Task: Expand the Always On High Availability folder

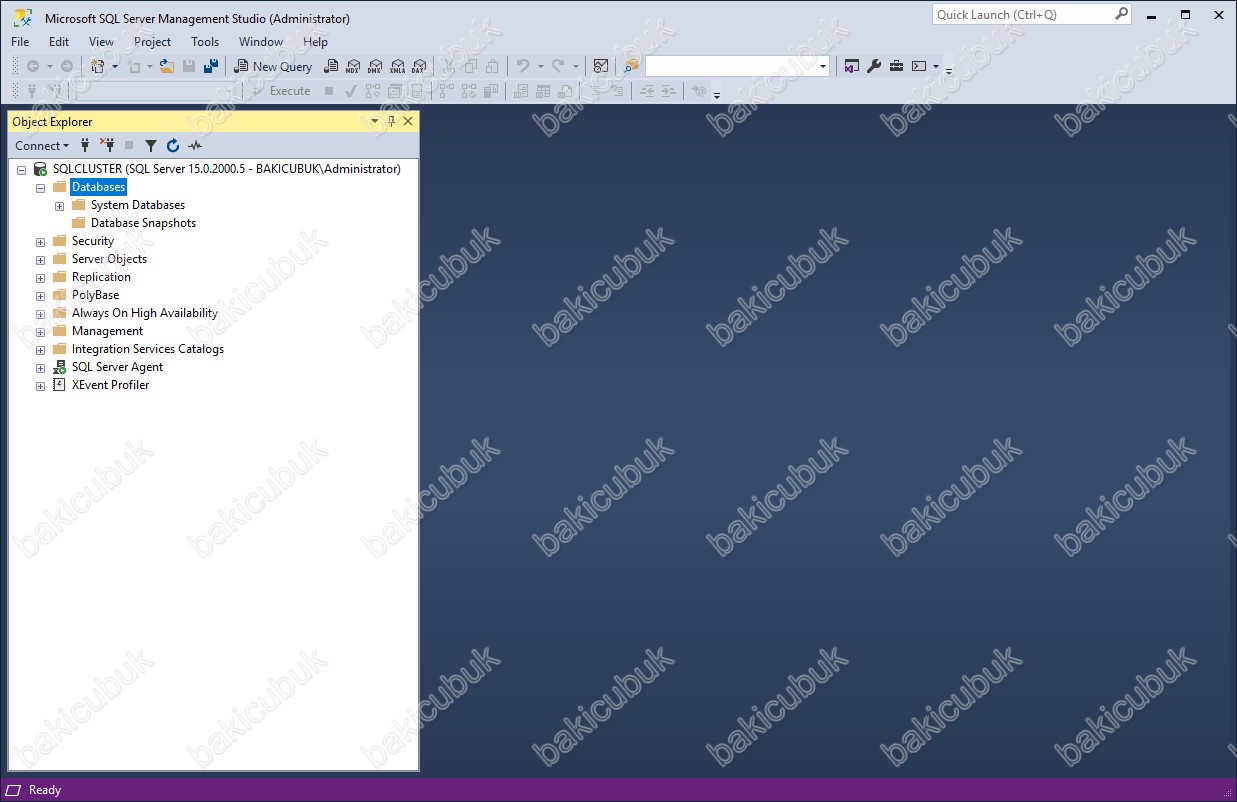Action: click(x=40, y=313)
